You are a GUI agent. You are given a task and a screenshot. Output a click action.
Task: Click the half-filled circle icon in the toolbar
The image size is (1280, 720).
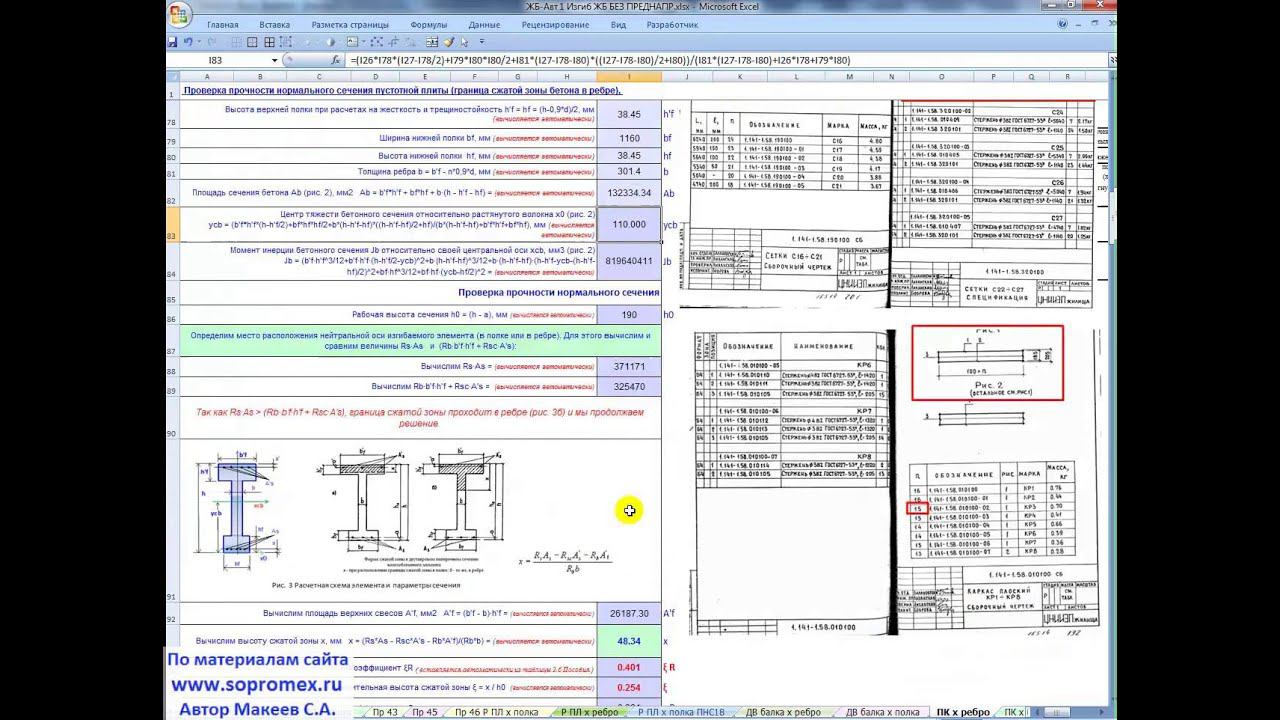tap(331, 42)
